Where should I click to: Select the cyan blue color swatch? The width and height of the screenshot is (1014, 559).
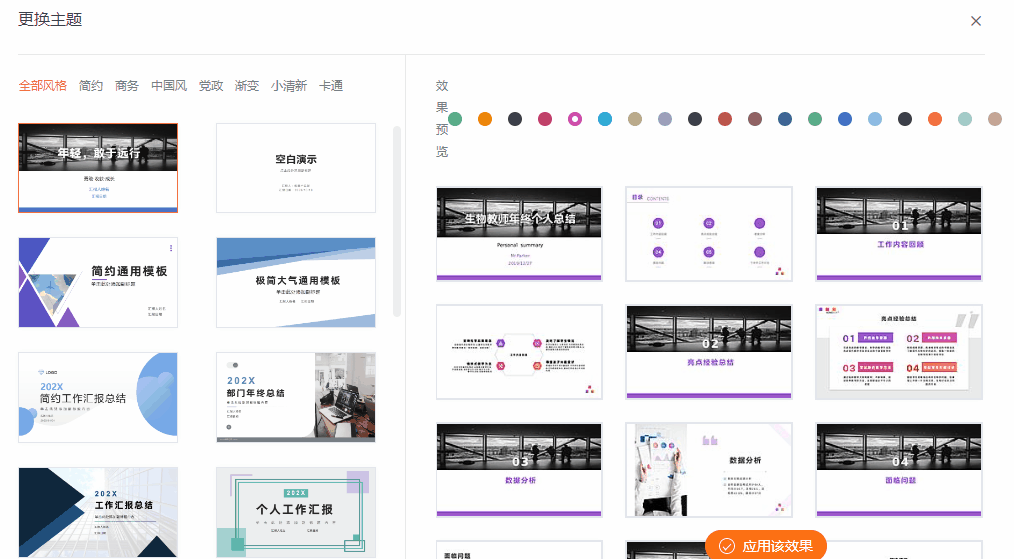[605, 119]
